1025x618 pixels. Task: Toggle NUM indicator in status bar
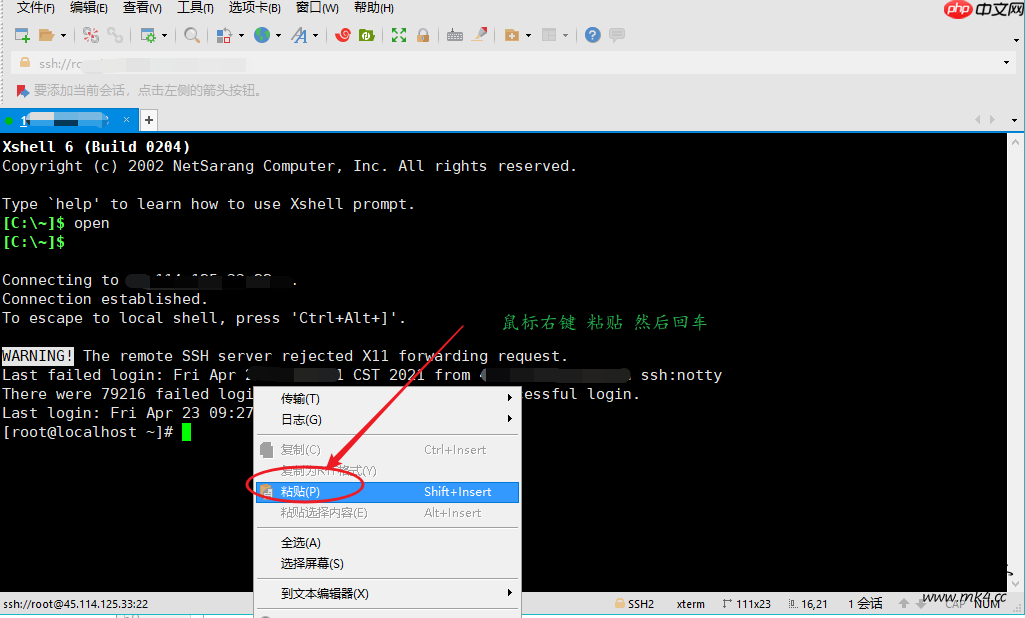click(986, 603)
